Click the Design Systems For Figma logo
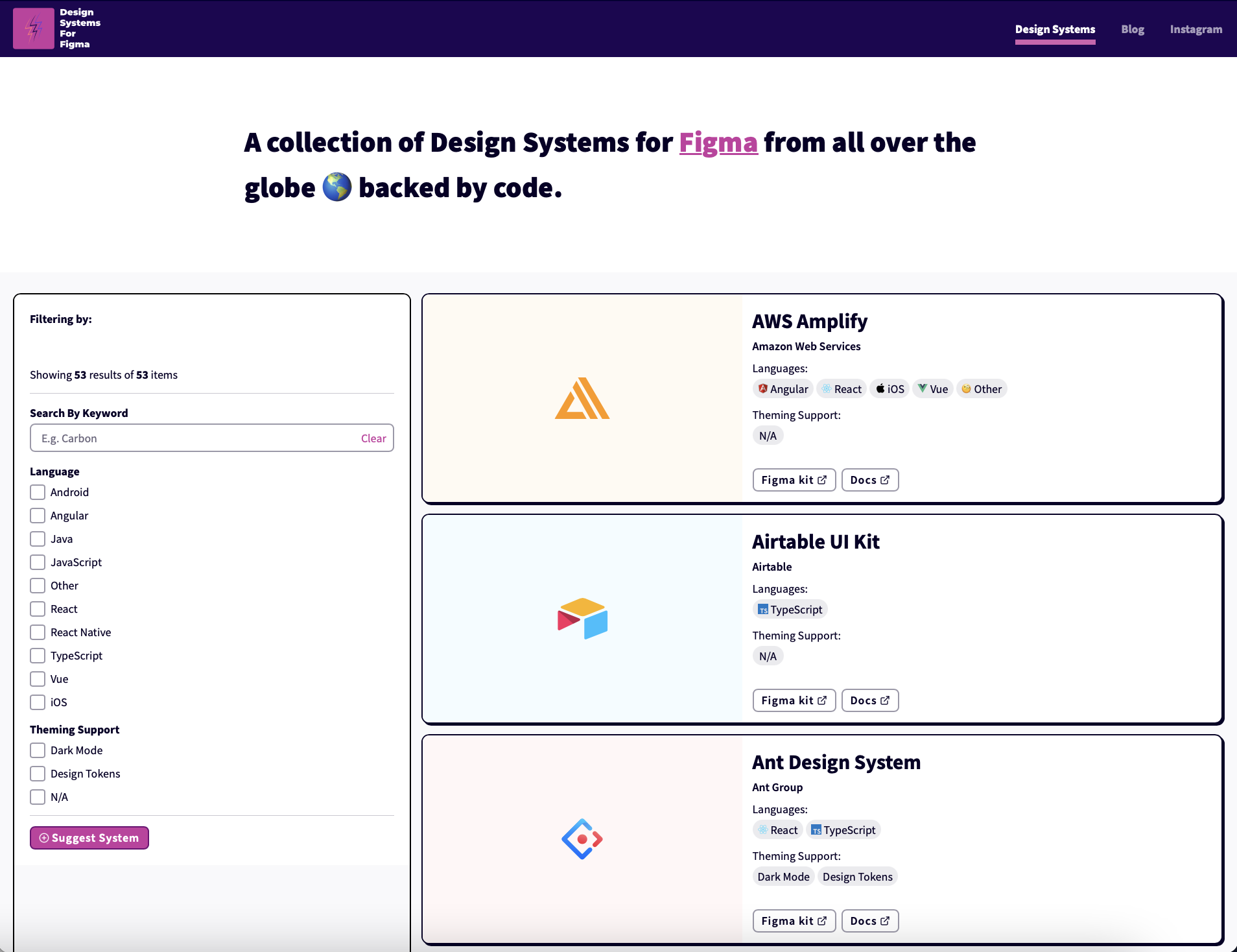The width and height of the screenshot is (1237, 952). [57, 29]
